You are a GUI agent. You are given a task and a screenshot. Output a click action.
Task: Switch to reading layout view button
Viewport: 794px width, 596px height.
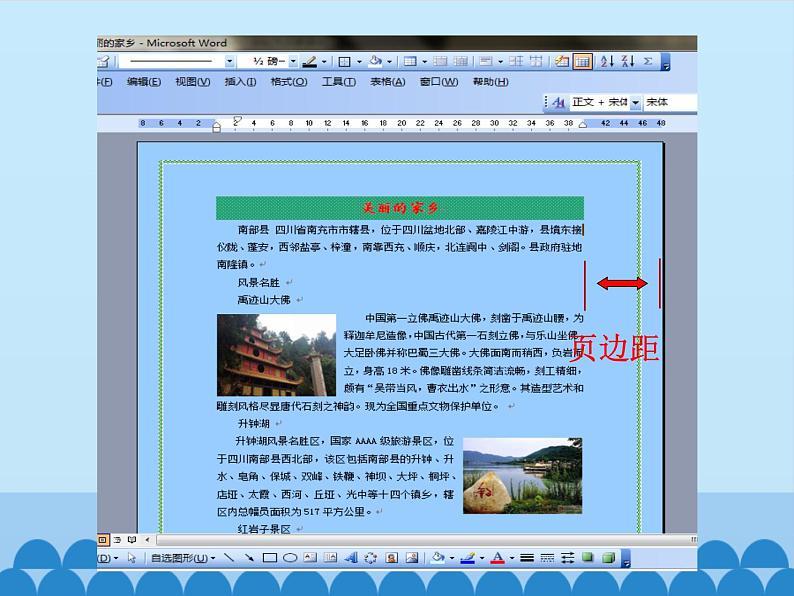tap(132, 540)
